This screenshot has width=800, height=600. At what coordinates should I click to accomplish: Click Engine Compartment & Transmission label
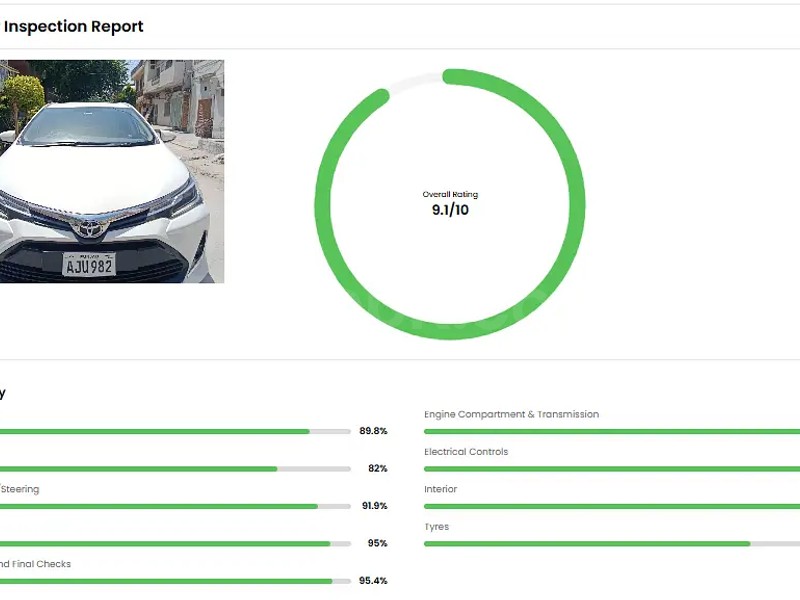(x=511, y=414)
